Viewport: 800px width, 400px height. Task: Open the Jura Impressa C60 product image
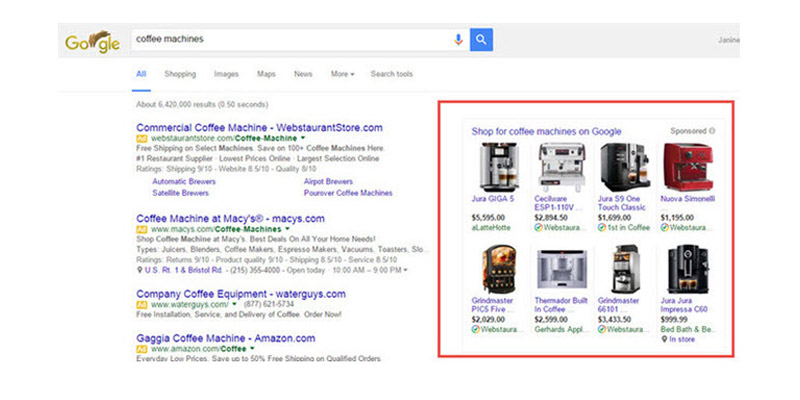pyautogui.click(x=688, y=269)
